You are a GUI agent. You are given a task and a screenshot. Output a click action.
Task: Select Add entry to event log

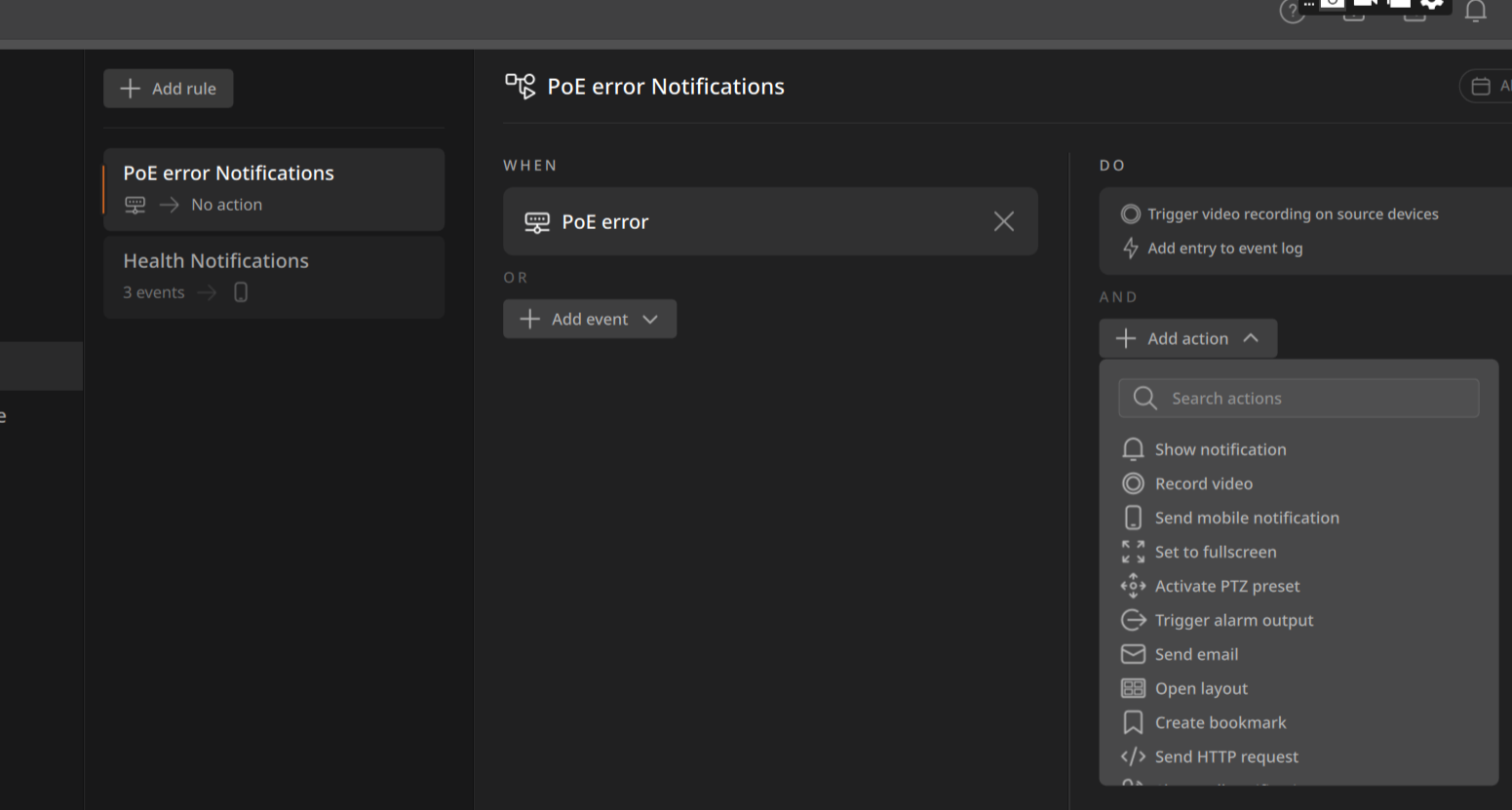pos(1224,249)
